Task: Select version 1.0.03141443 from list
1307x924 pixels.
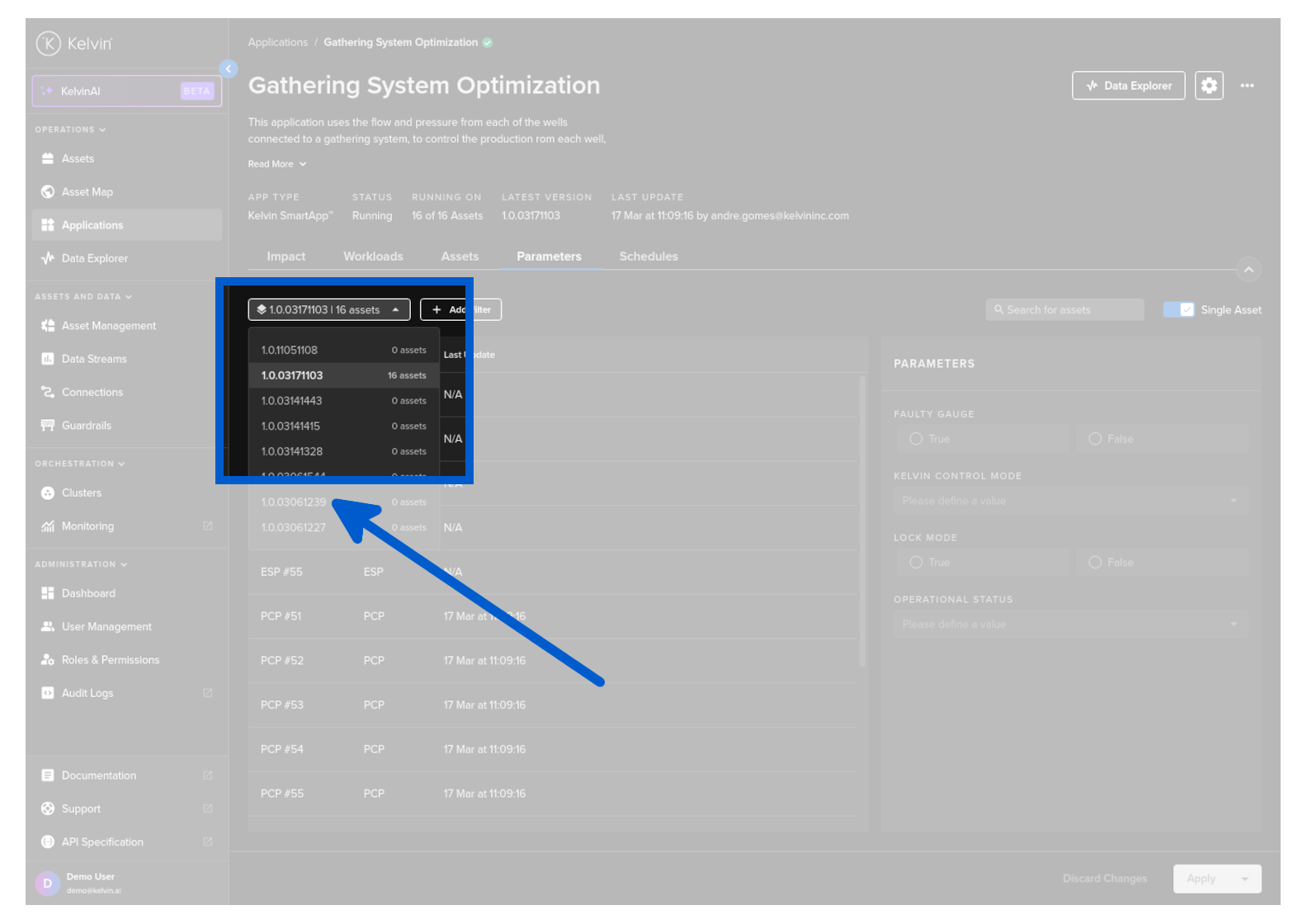Action: [292, 401]
